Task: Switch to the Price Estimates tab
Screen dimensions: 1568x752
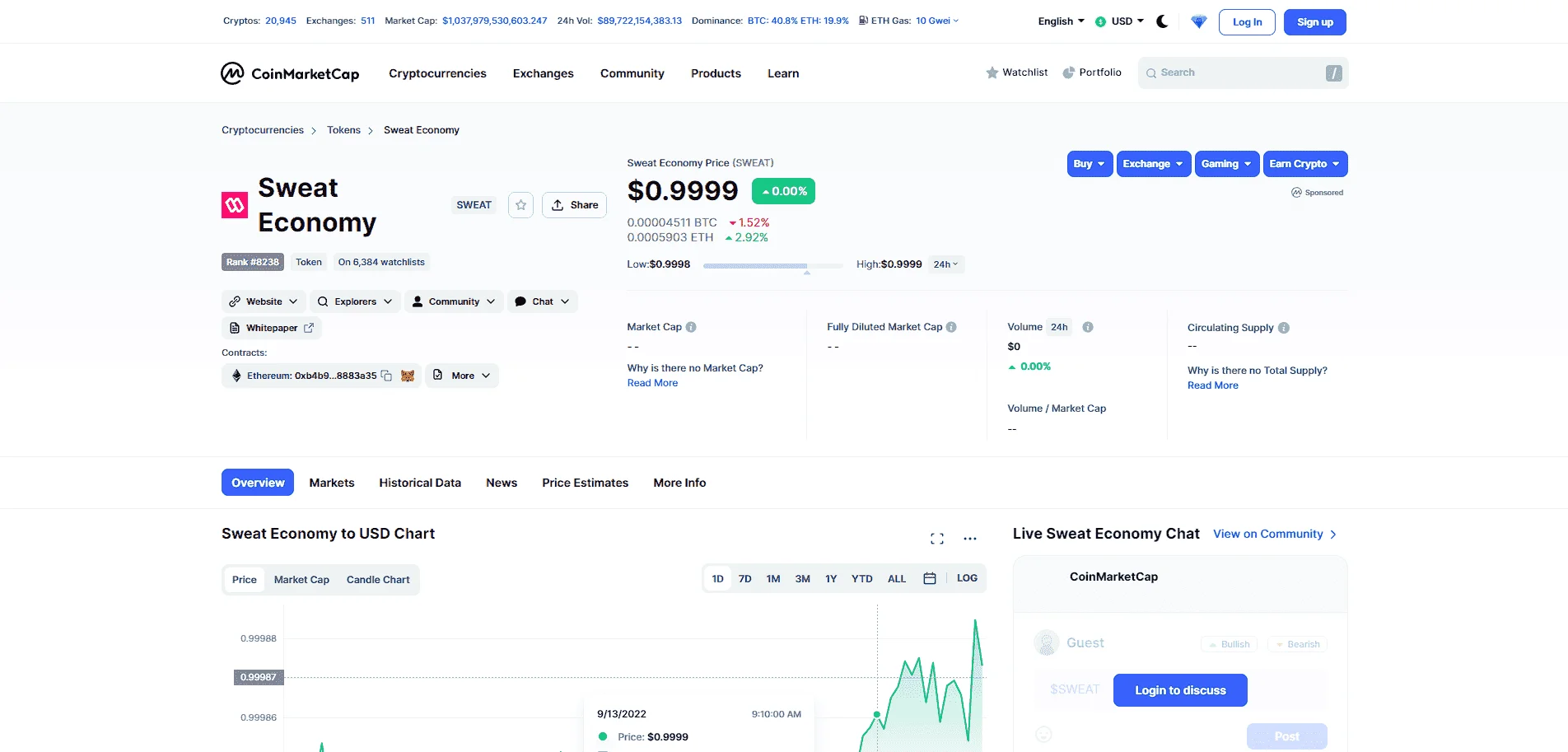Action: pos(585,483)
